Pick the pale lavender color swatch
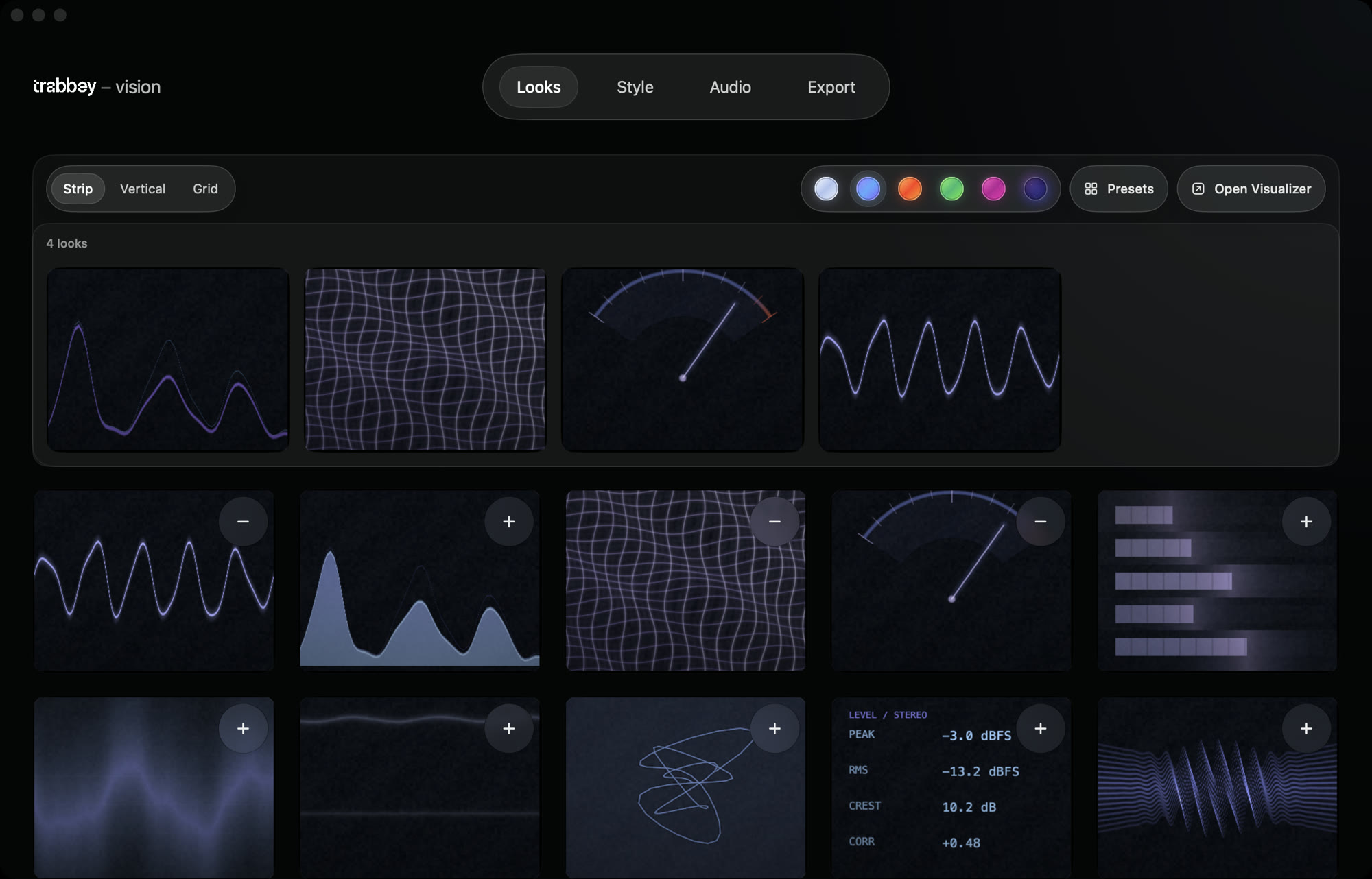The image size is (1372, 879). (x=826, y=189)
